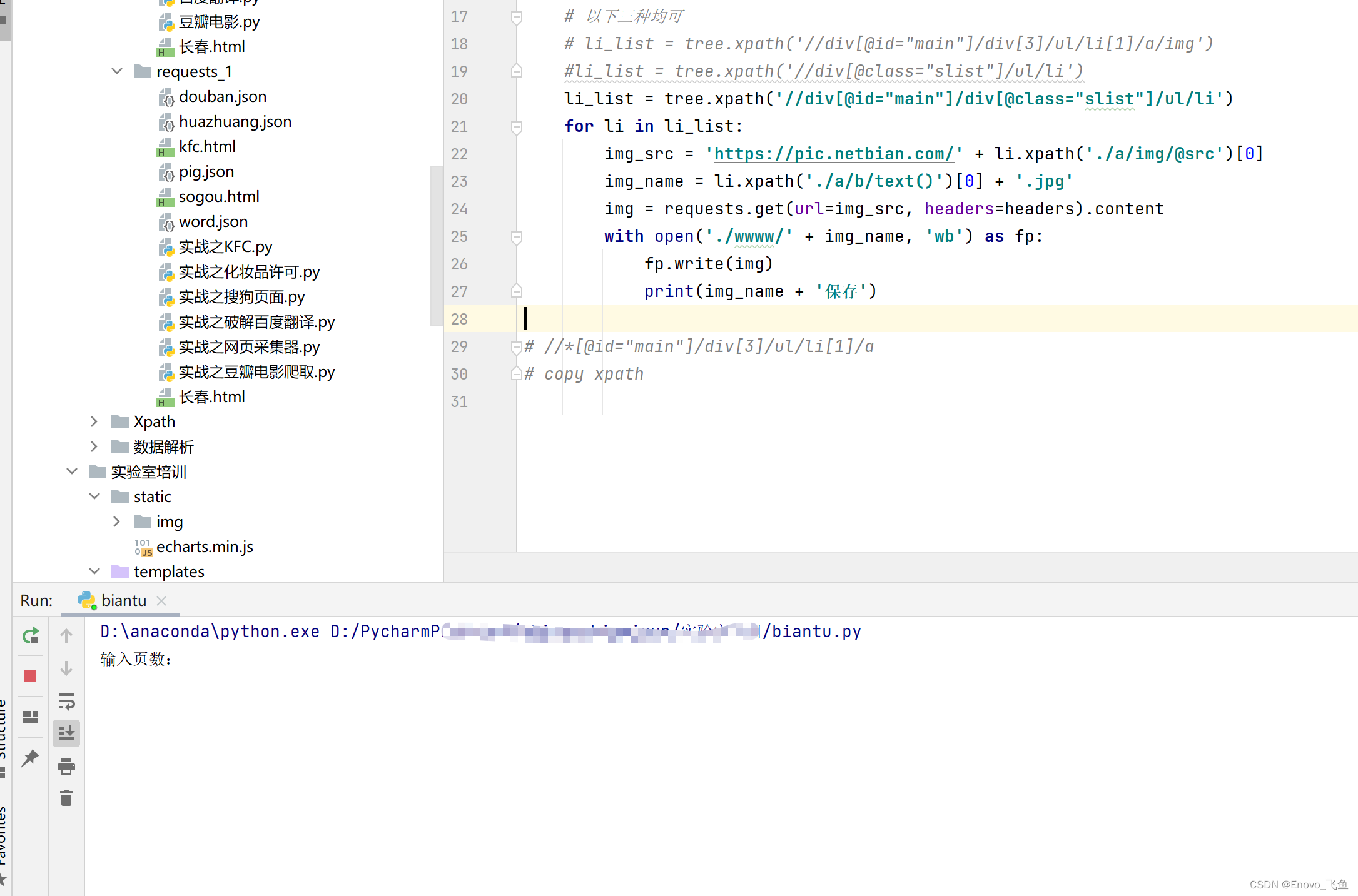
Task: Click the Down stack trace arrow
Action: click(66, 668)
